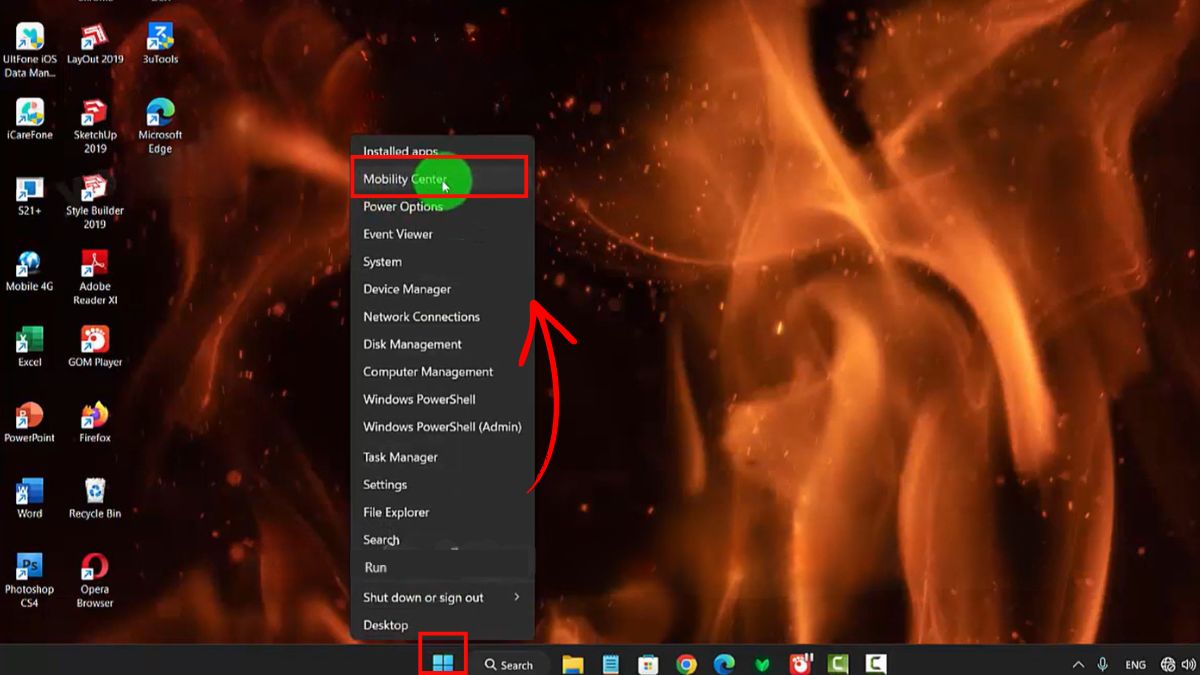Expand the Shut down or sign out submenu

coord(442,597)
